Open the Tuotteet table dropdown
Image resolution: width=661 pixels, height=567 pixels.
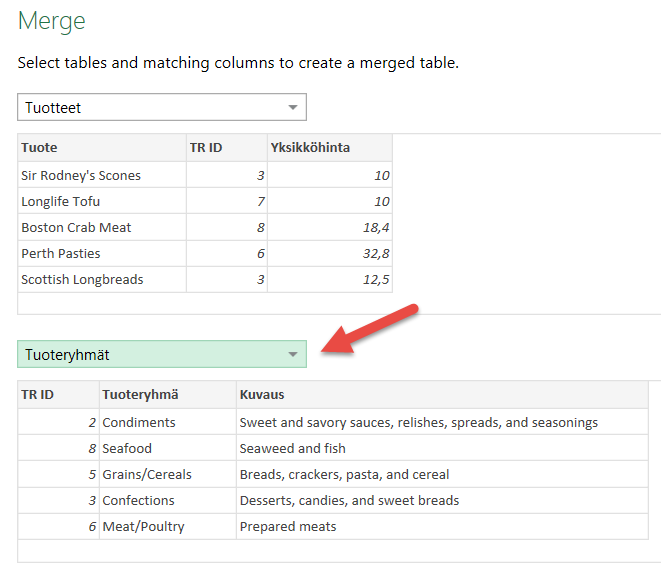click(292, 107)
